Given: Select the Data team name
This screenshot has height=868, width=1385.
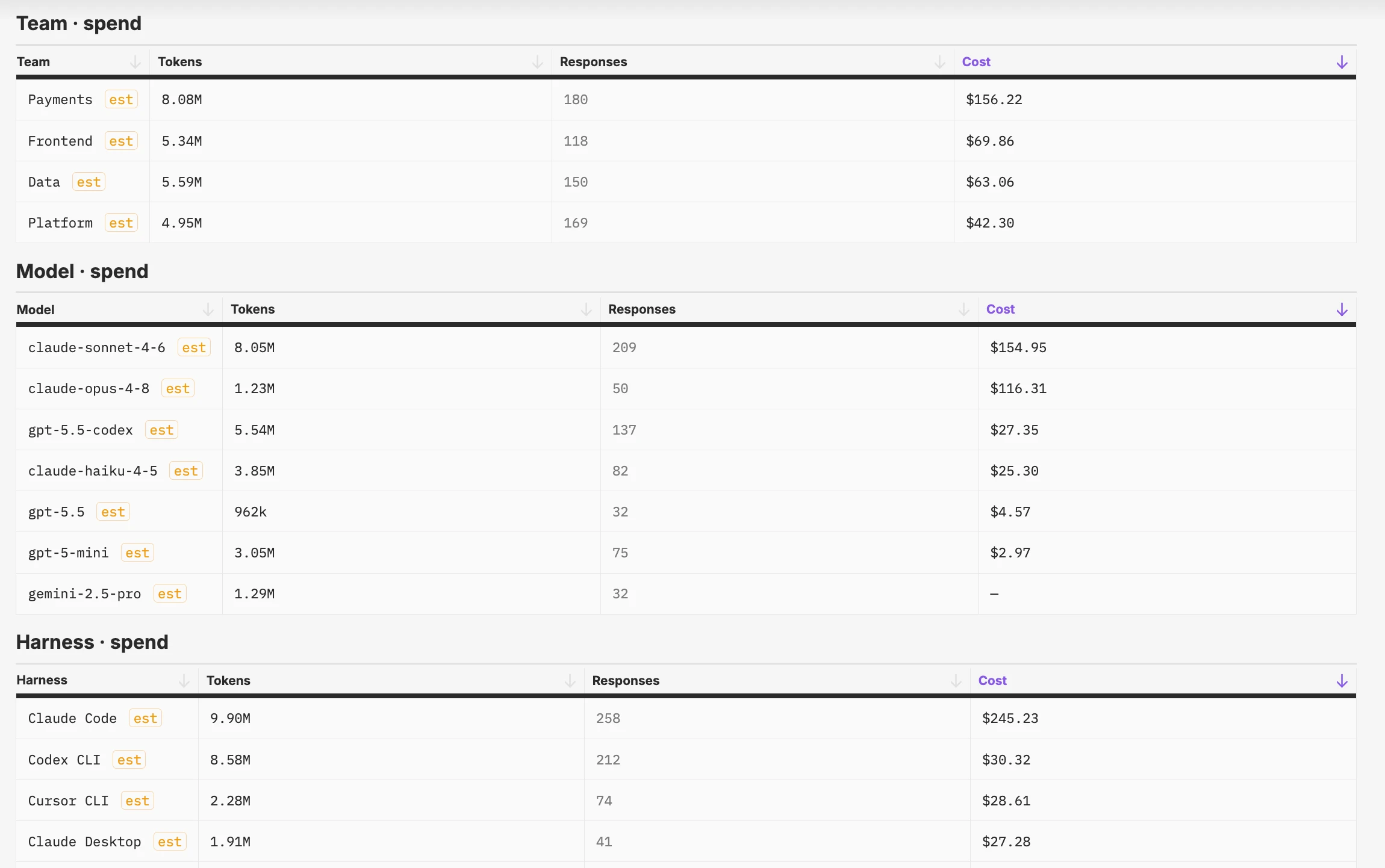Looking at the screenshot, I should (44, 182).
